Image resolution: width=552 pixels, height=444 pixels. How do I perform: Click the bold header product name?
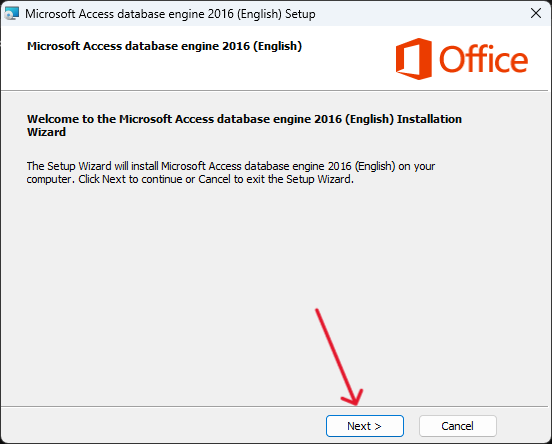164,46
